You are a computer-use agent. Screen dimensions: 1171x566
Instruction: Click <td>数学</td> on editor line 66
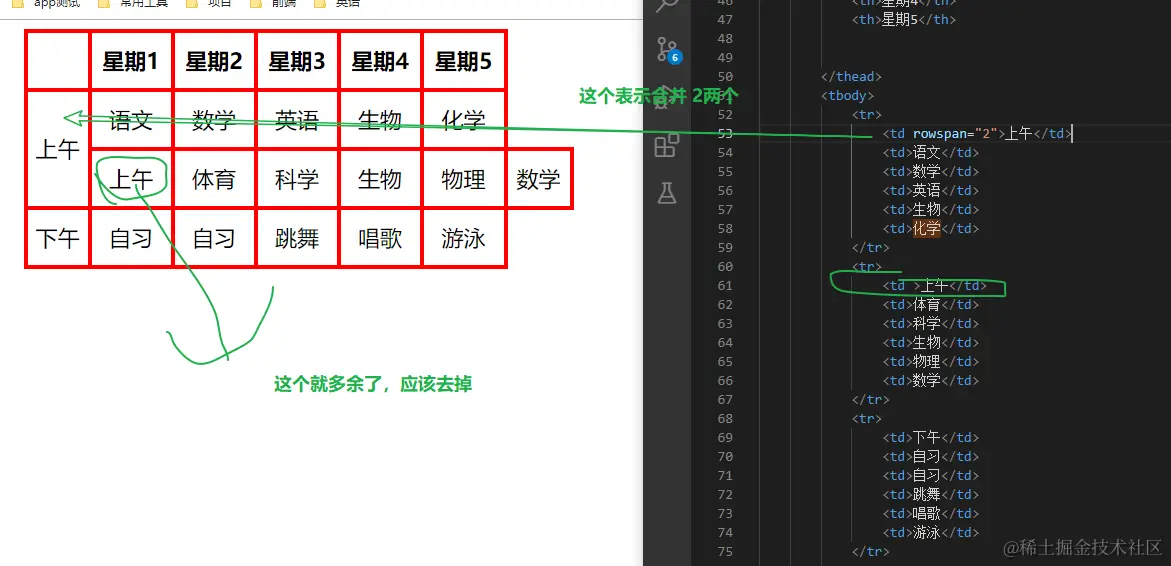(x=931, y=381)
